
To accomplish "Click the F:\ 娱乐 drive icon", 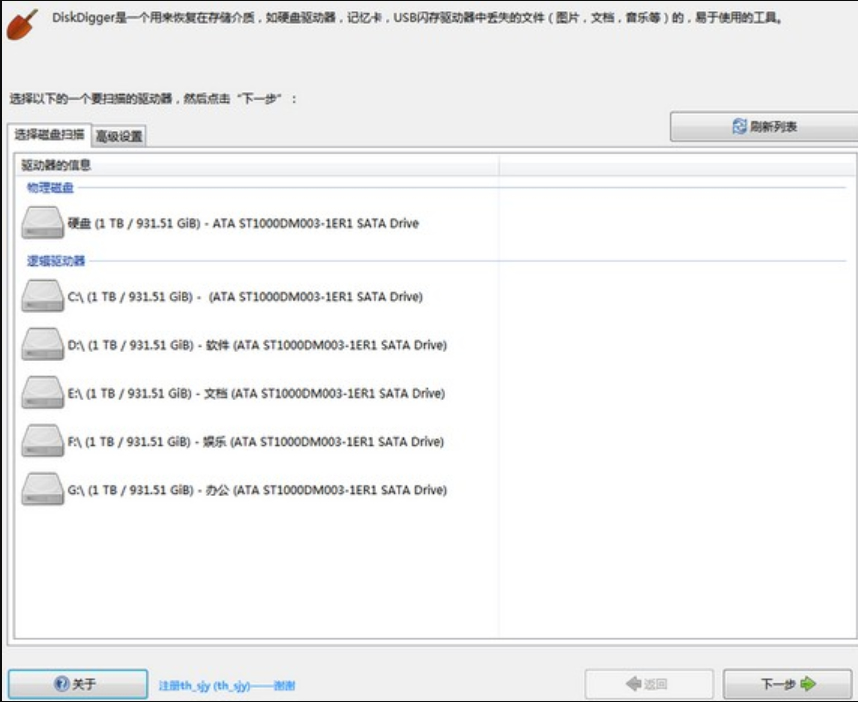I will point(43,441).
